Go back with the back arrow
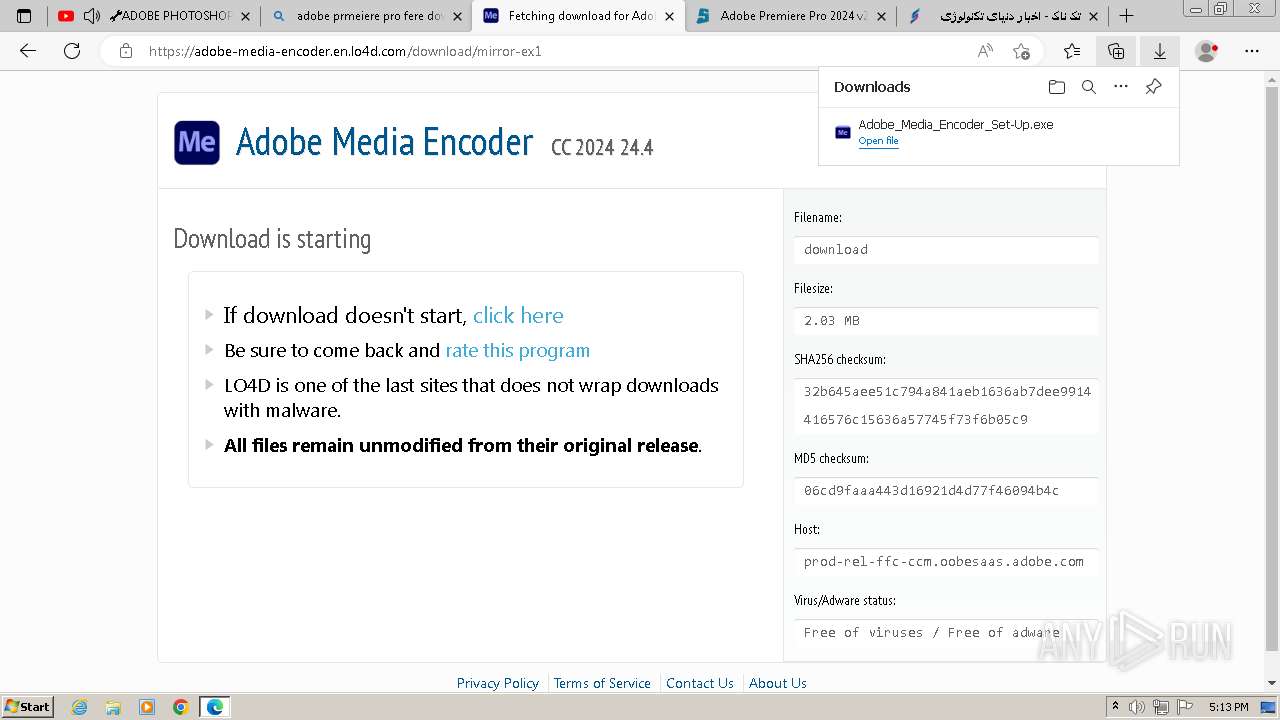The height and width of the screenshot is (720, 1280). [28, 51]
